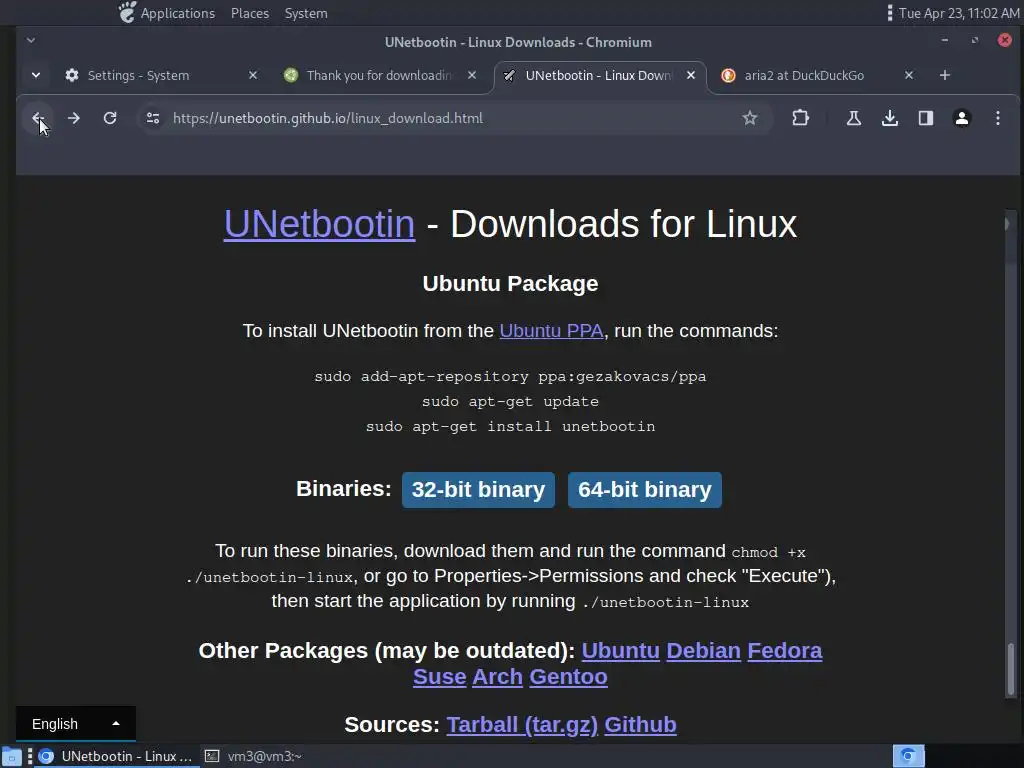
Task: Open the Gentoo package link
Action: pos(568,677)
